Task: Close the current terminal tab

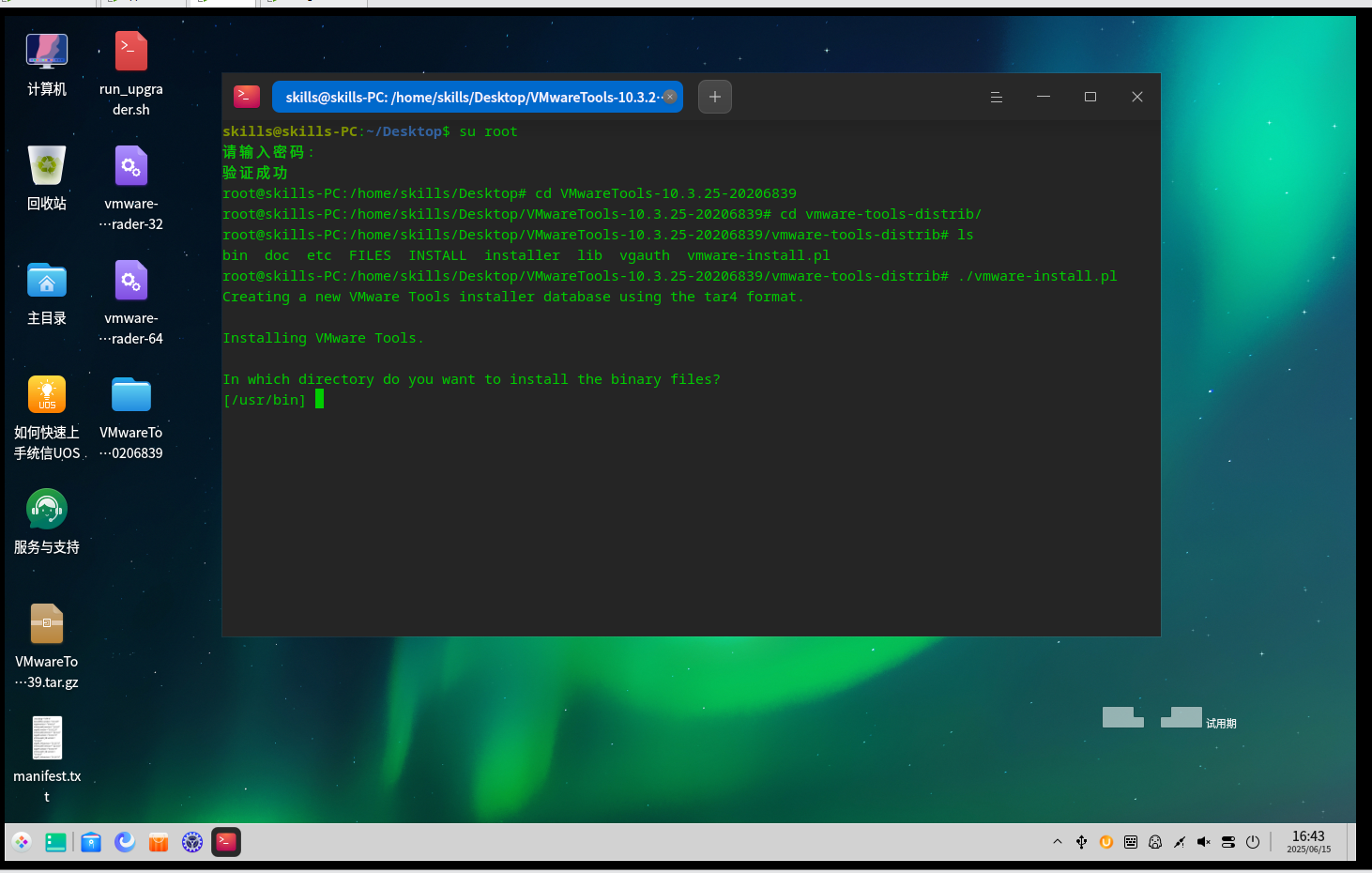Action: tap(670, 97)
